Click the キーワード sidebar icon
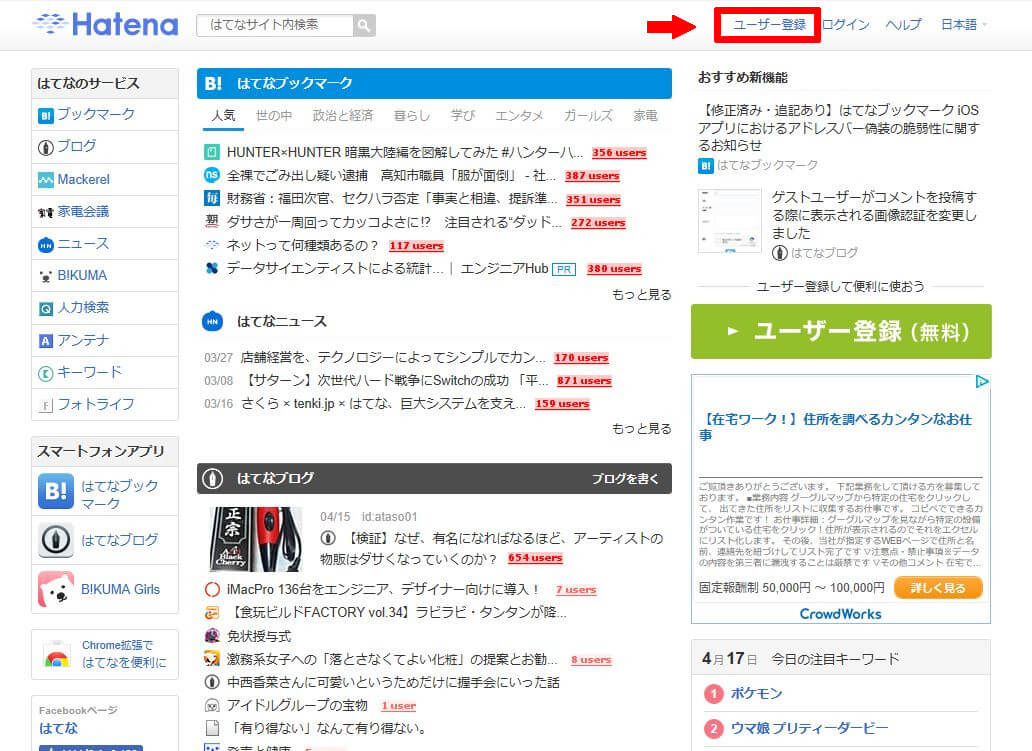1032x751 pixels. (45, 373)
